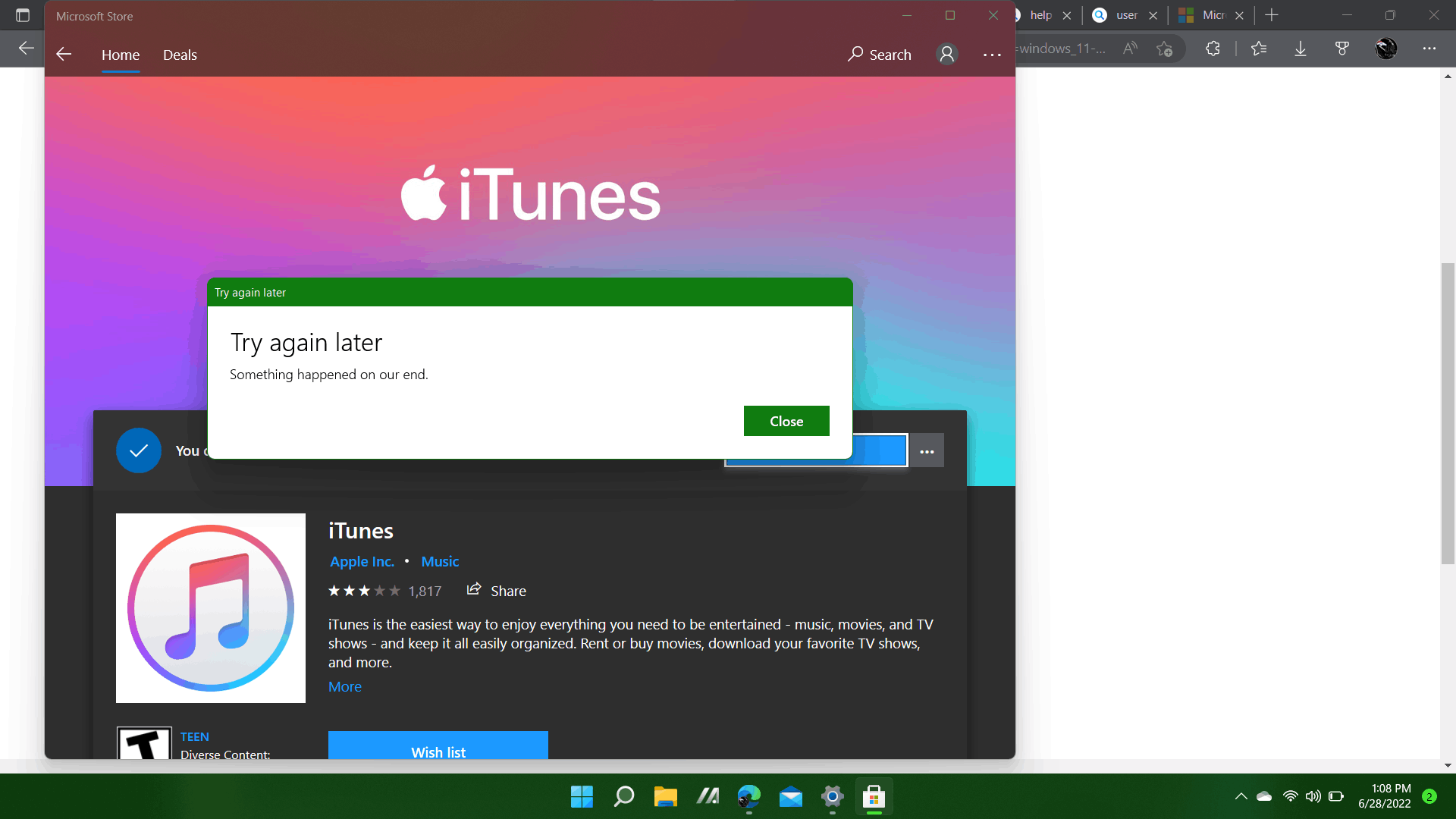Open Settings gear from taskbar
Screen dimensions: 1456x819
[x=832, y=796]
